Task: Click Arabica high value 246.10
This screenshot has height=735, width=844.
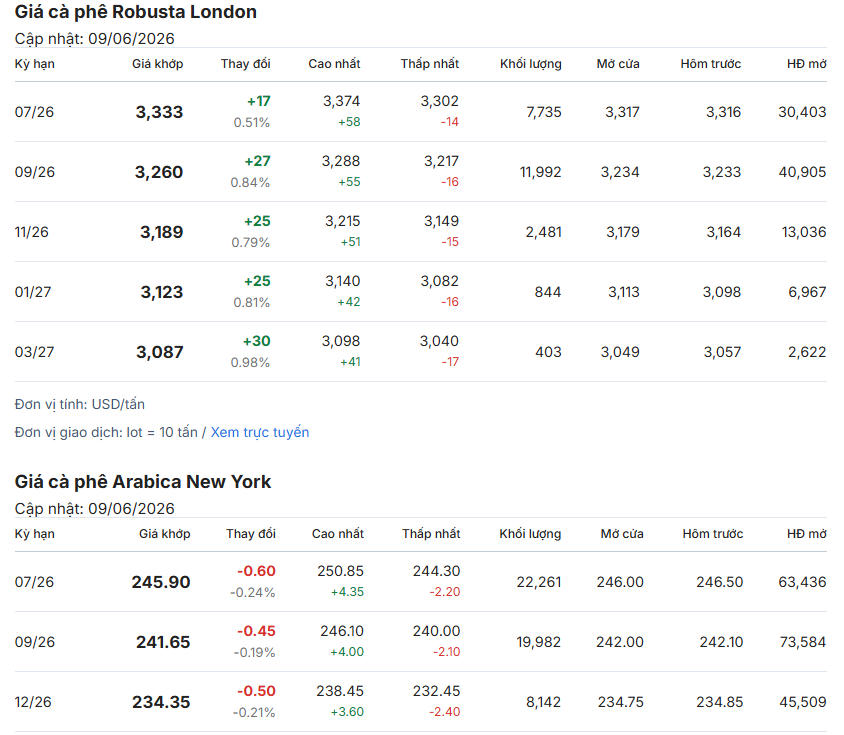Action: [342, 631]
